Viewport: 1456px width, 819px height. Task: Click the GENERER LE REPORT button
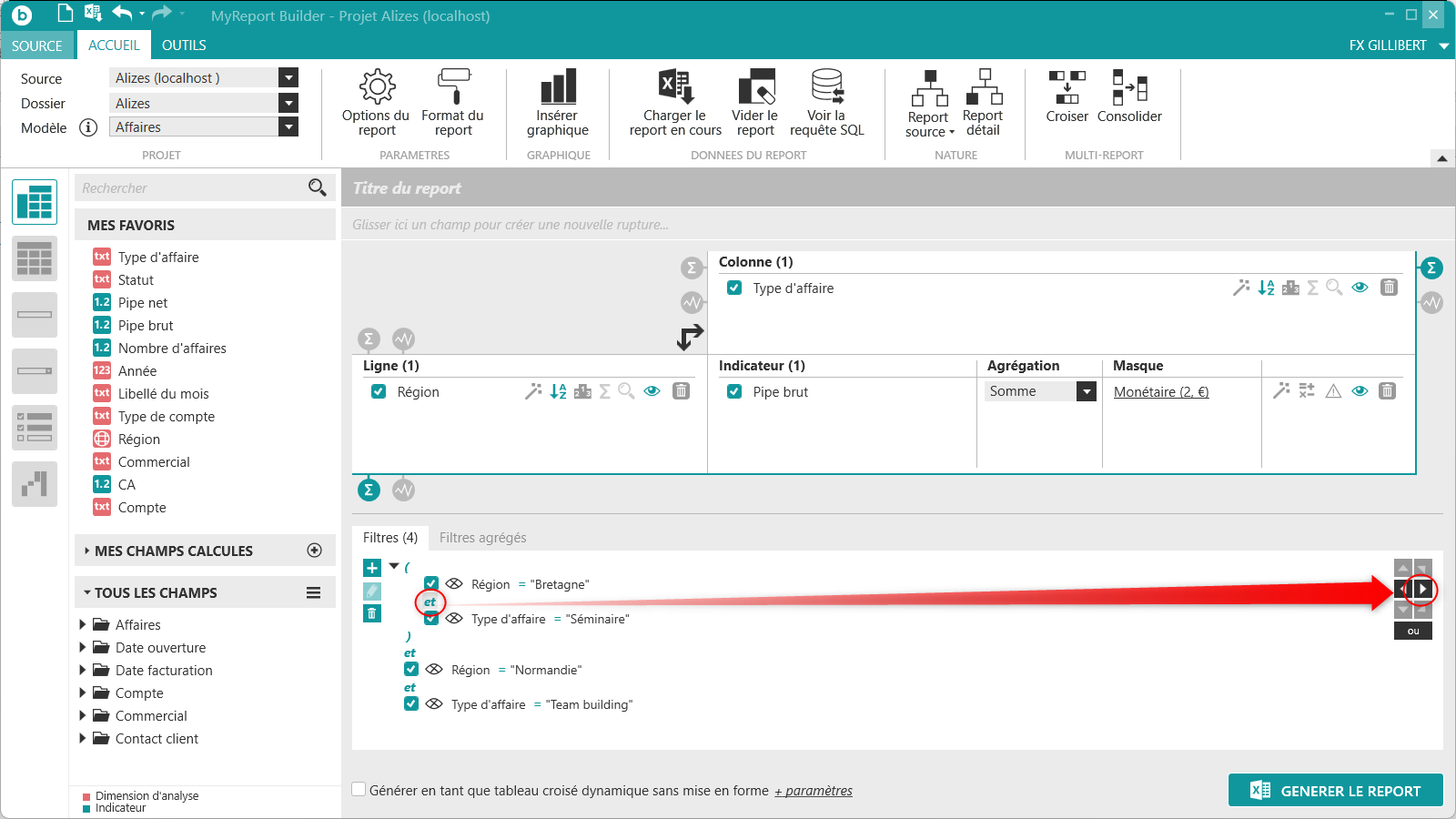[1335, 791]
